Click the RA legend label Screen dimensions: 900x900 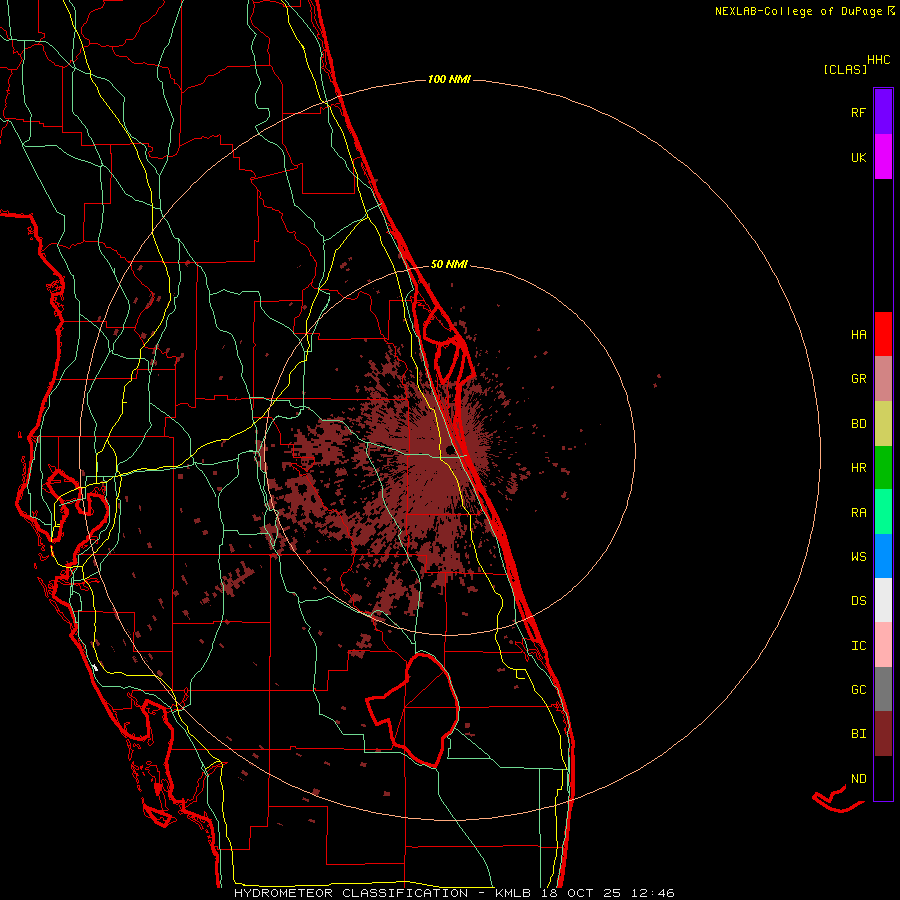pyautogui.click(x=858, y=513)
